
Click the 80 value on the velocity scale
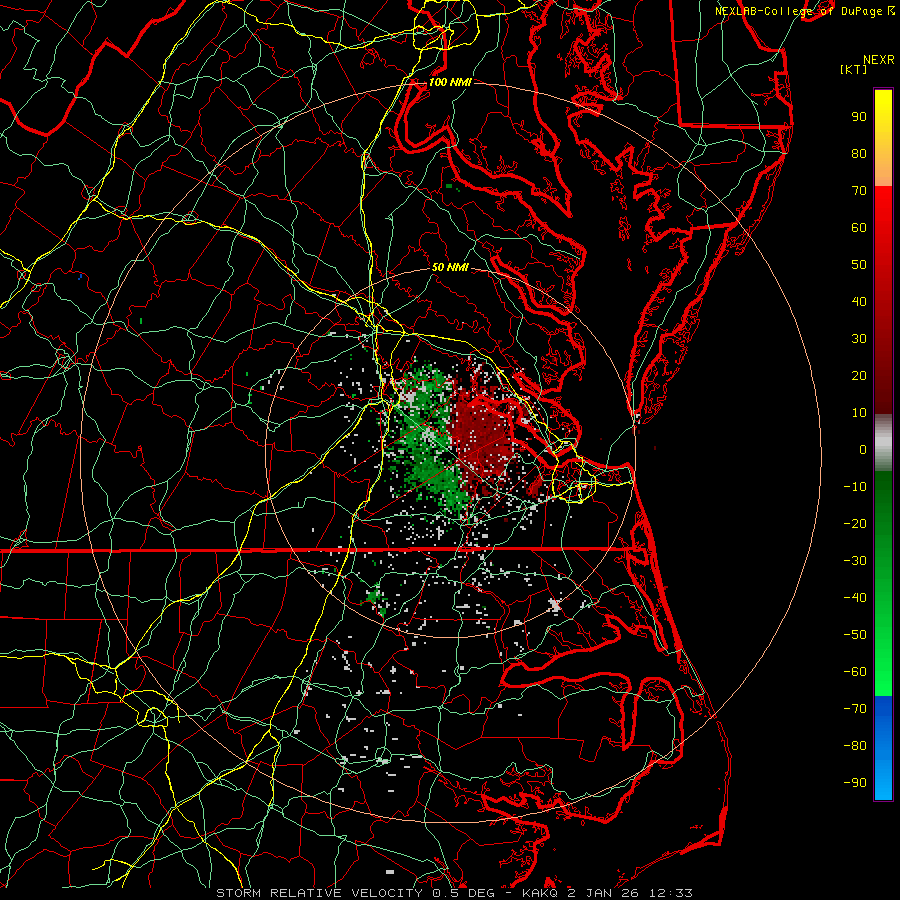click(859, 154)
